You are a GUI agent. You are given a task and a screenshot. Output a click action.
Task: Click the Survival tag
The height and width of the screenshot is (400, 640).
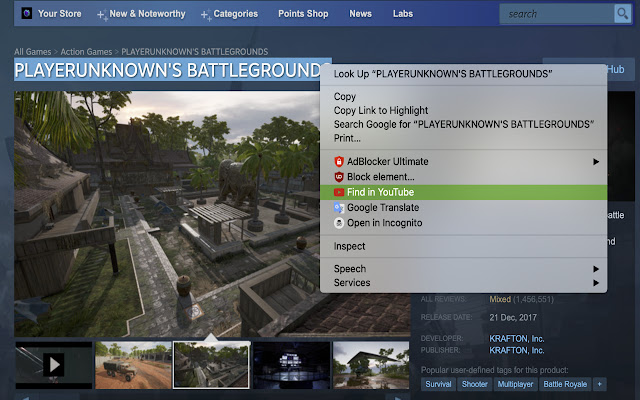point(438,384)
